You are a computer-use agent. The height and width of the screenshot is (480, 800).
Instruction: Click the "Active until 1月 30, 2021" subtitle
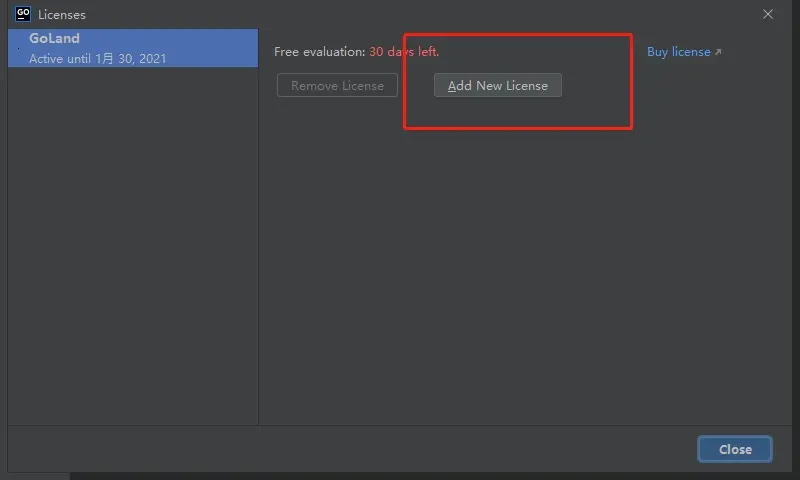coord(98,59)
